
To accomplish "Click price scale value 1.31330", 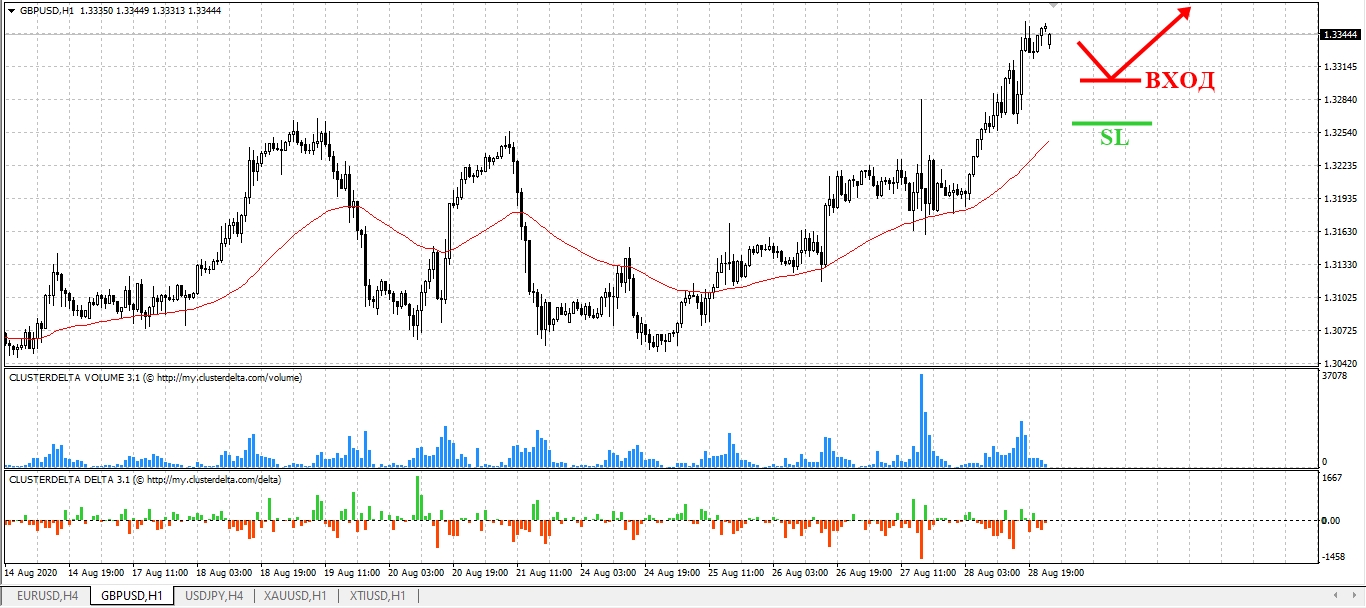I will click(1340, 265).
